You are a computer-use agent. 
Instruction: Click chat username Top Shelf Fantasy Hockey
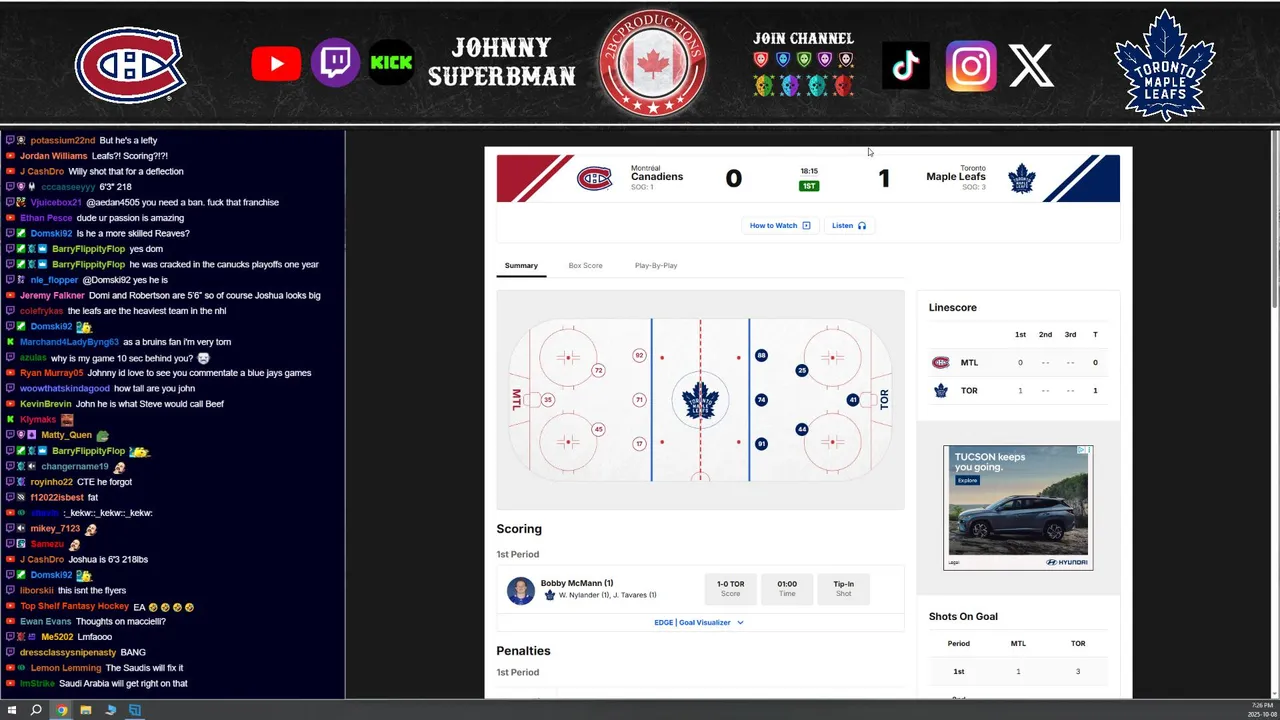pos(74,606)
